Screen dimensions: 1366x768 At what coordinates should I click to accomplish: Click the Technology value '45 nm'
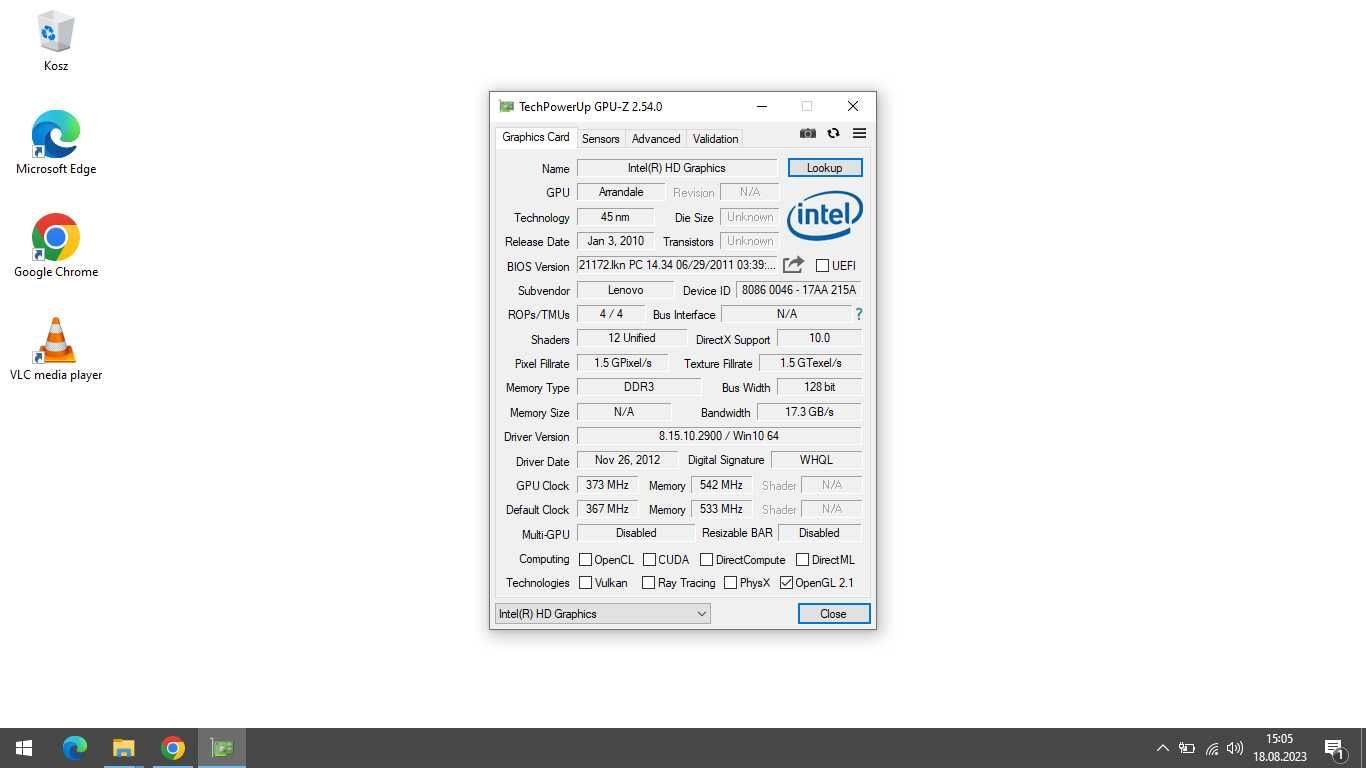click(x=615, y=217)
